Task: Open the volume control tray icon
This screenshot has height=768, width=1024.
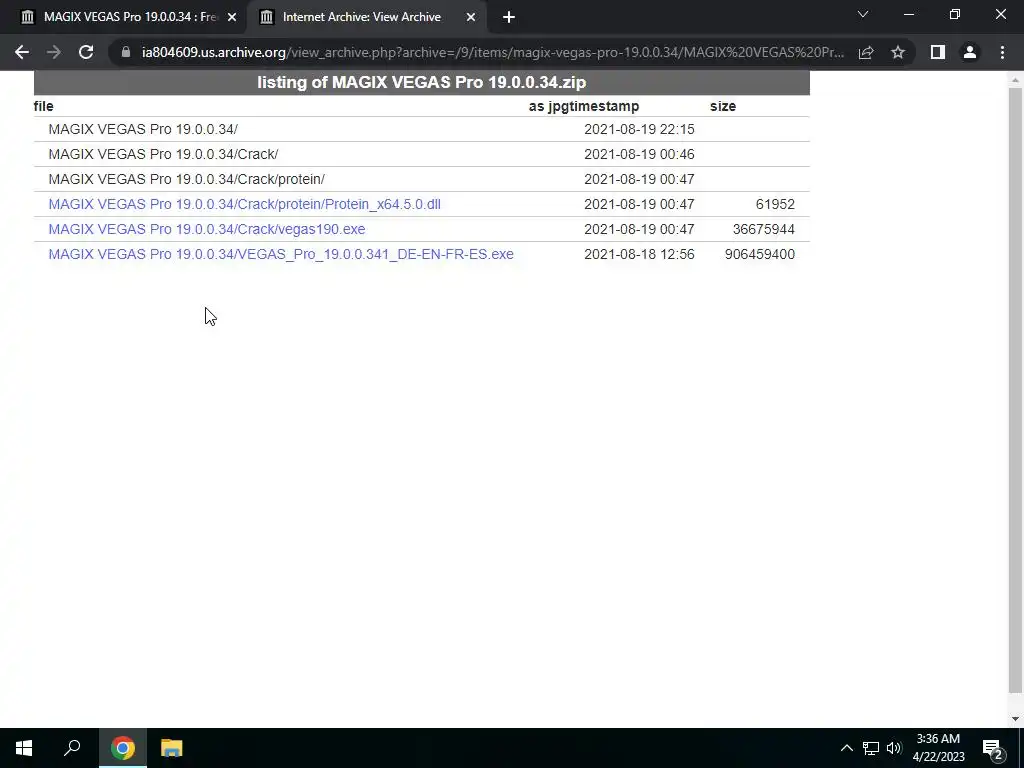Action: [894, 748]
